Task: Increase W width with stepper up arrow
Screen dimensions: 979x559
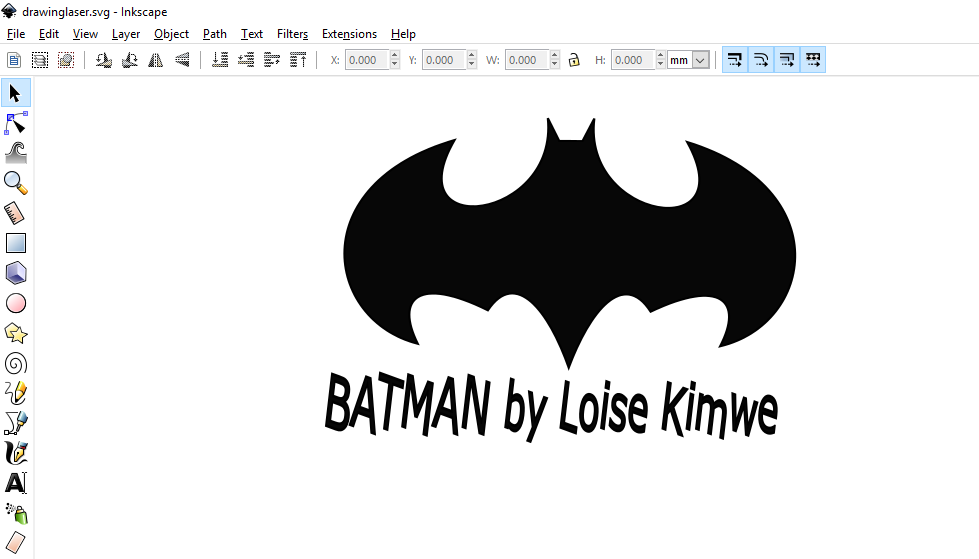Action: 554,56
